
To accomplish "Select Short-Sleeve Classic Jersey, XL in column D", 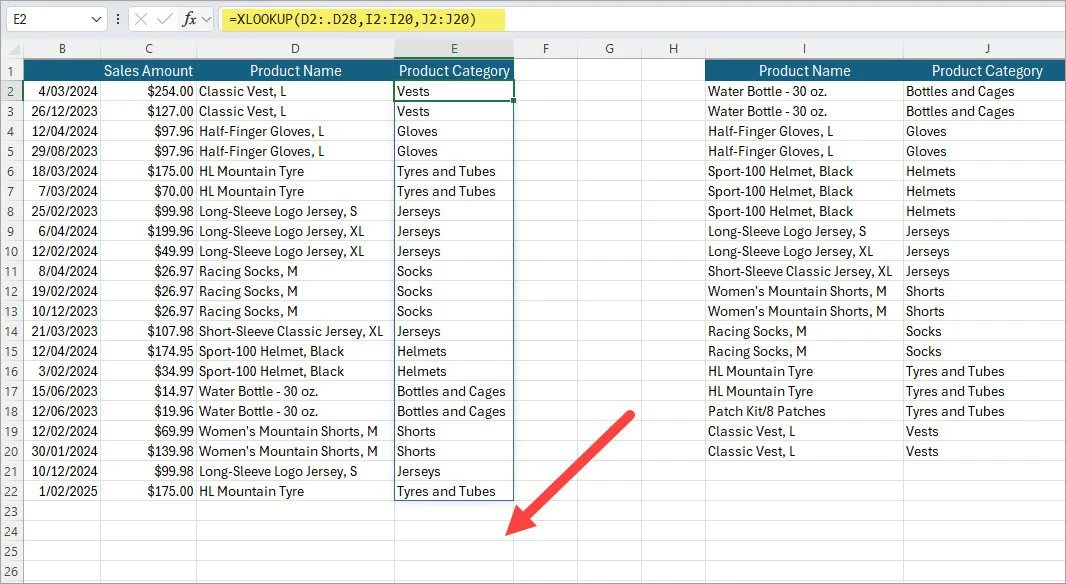I will tap(295, 331).
